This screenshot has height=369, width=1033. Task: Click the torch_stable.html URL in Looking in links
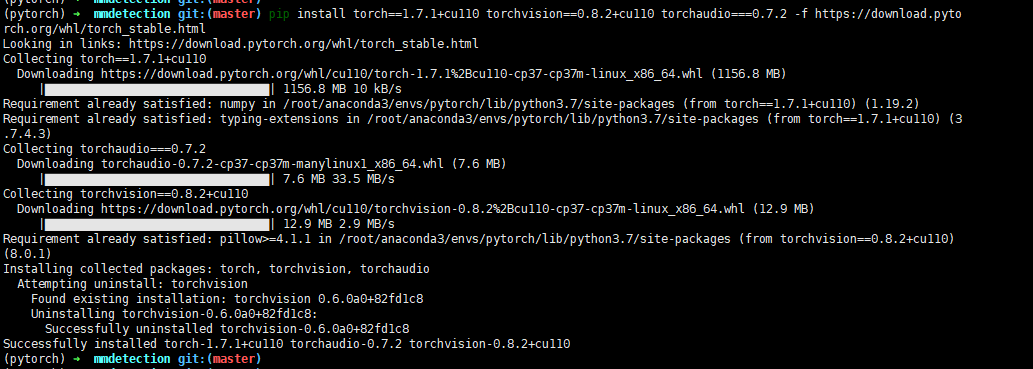tap(304, 44)
